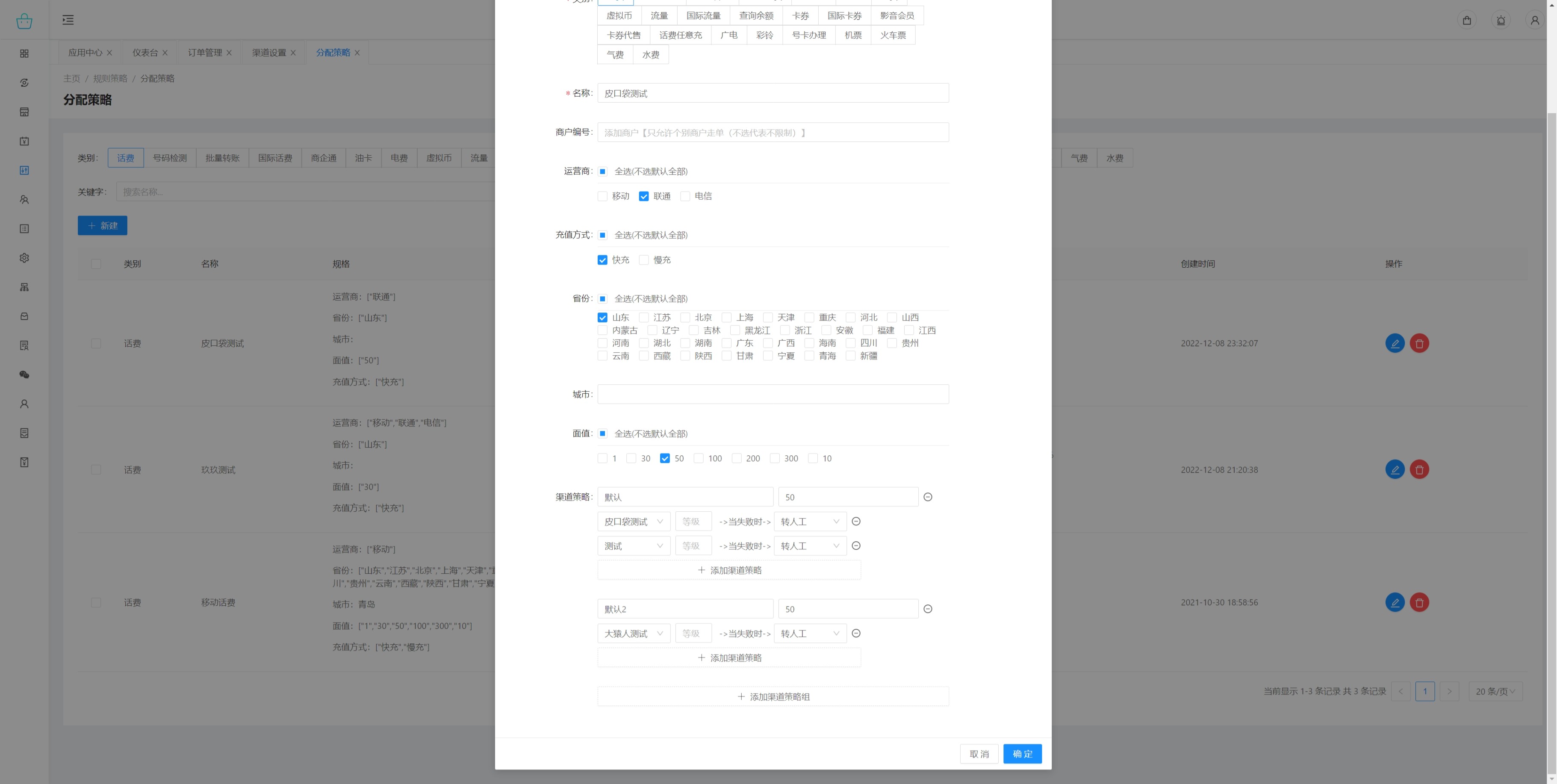The image size is (1557, 784).
Task: Open the notification bell icon in the header
Action: (1501, 21)
